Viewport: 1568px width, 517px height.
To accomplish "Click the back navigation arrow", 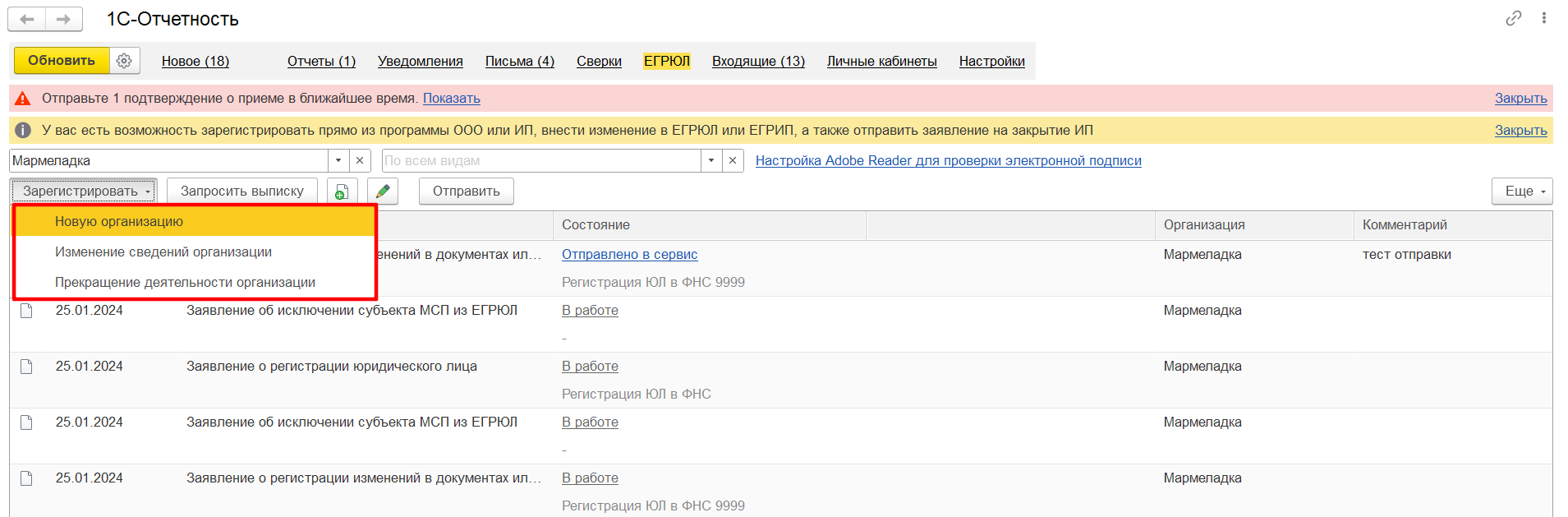I will click(27, 19).
